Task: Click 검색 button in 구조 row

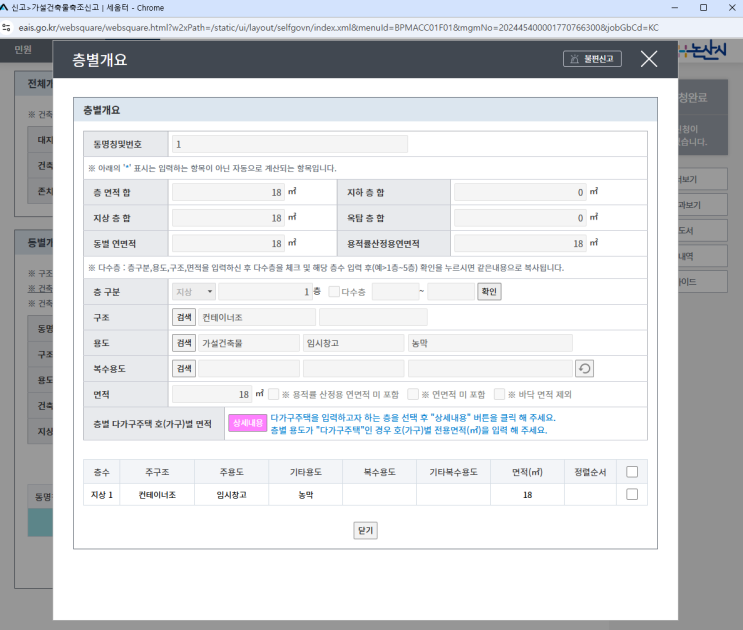Action: tap(184, 317)
